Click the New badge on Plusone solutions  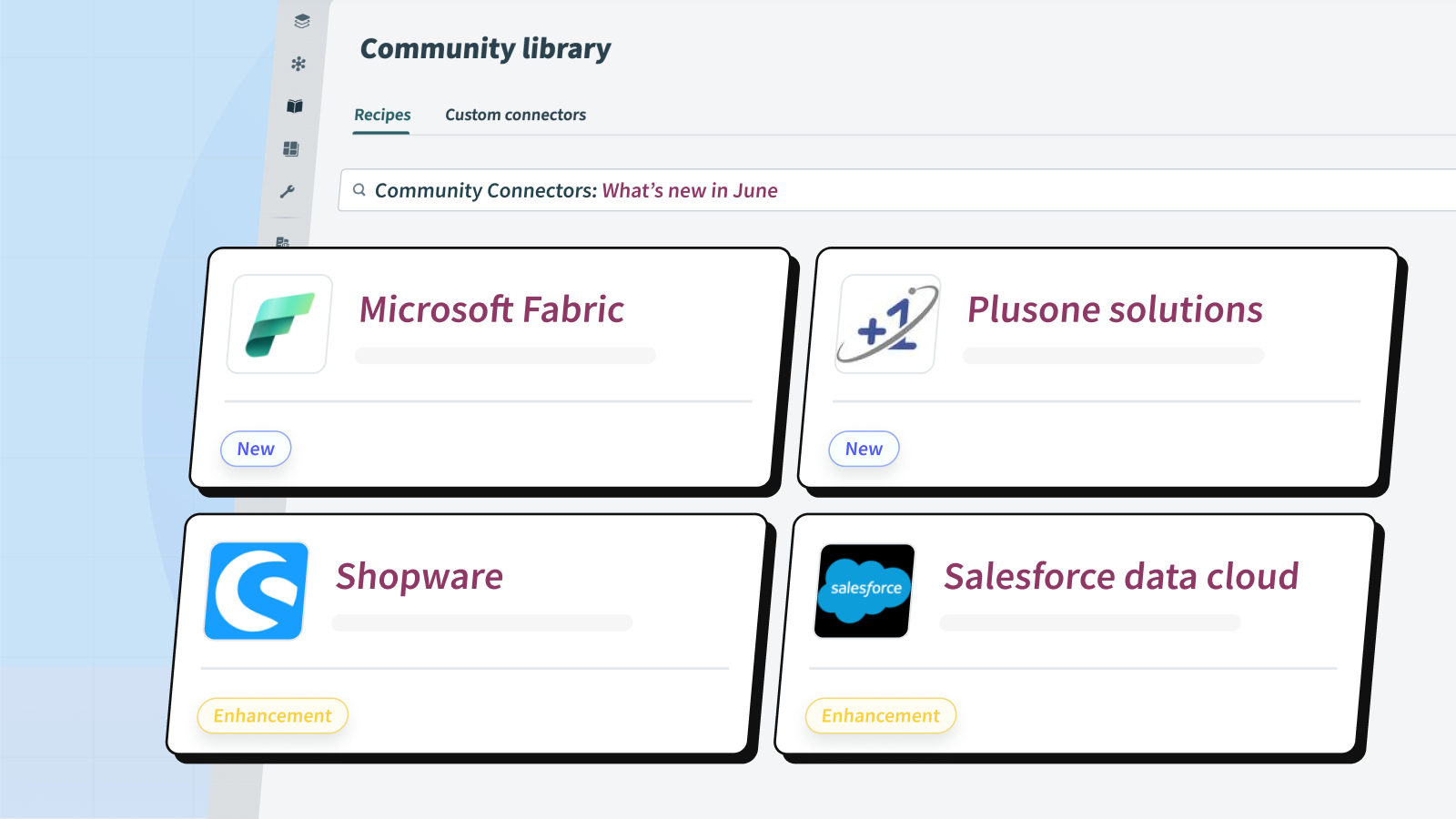(x=864, y=449)
